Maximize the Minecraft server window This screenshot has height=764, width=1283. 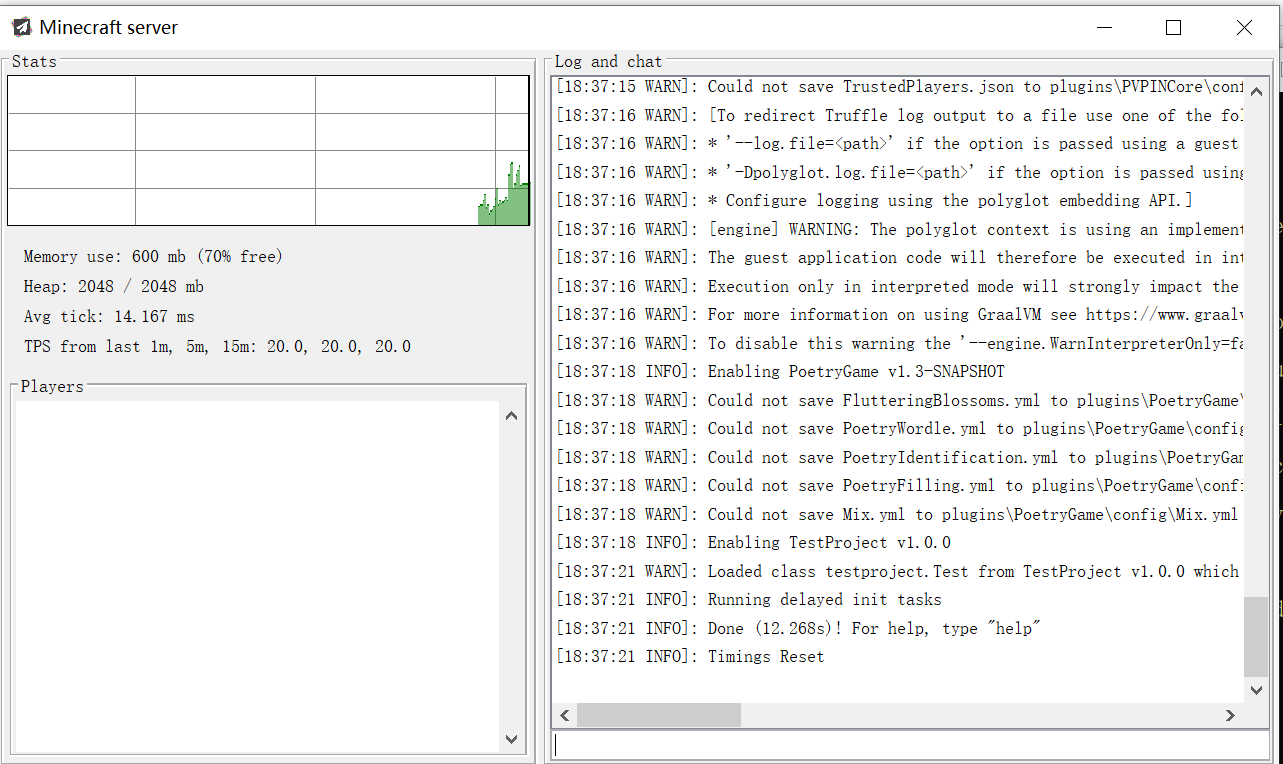pyautogui.click(x=1174, y=28)
